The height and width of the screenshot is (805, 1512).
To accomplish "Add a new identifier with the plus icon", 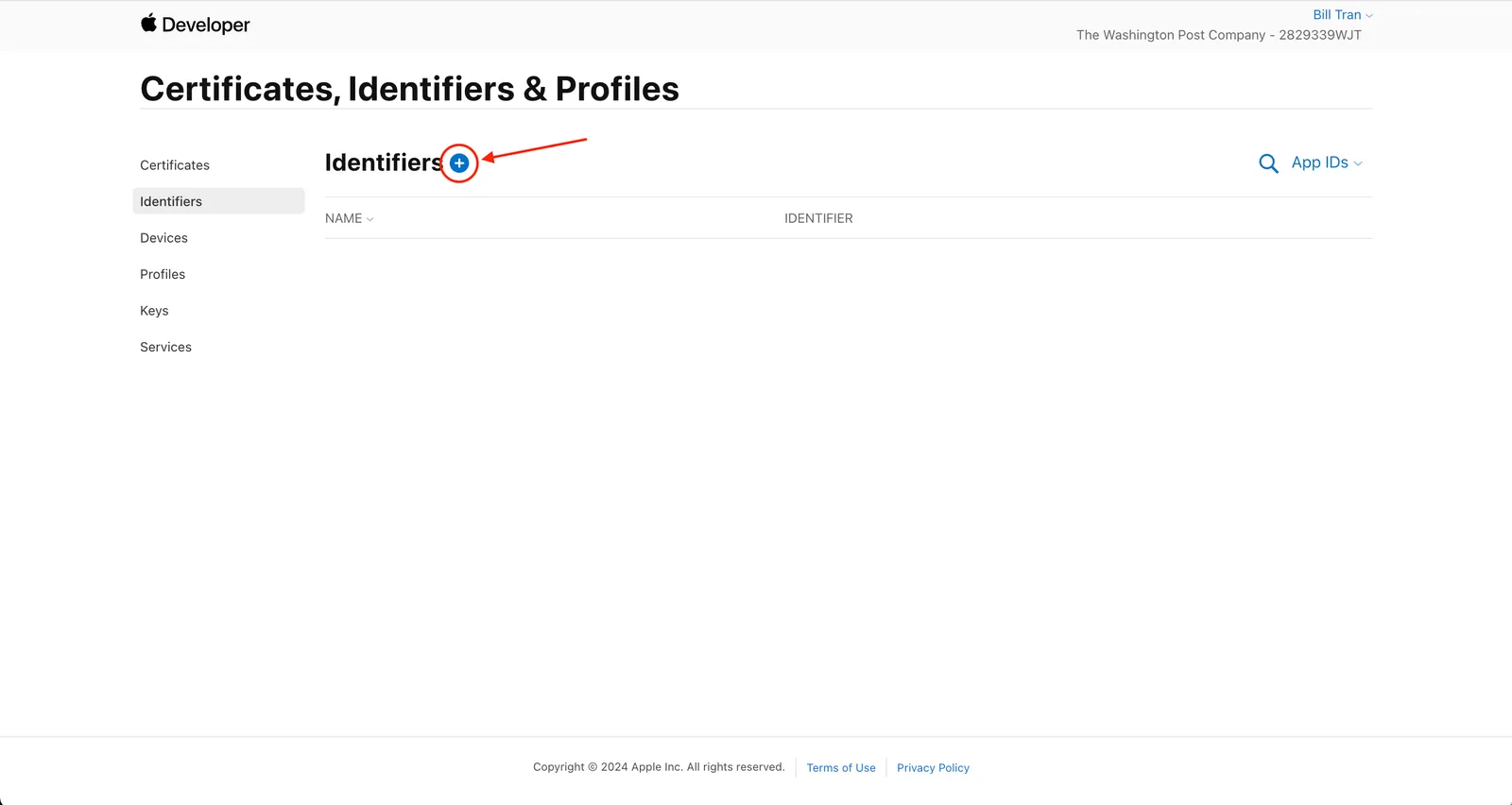I will pyautogui.click(x=459, y=163).
